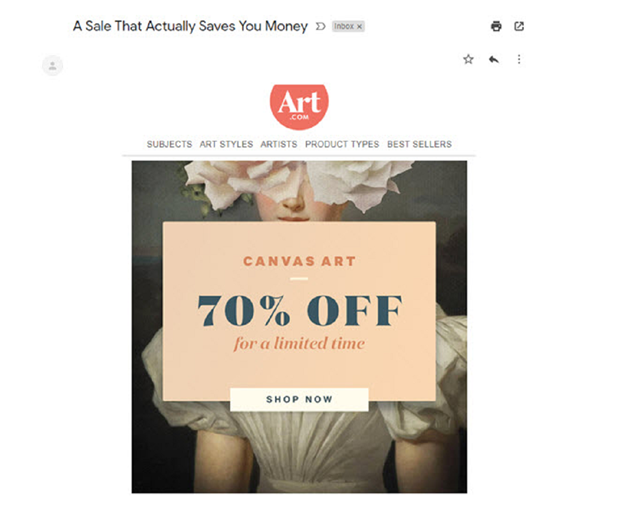Open email in new window icon
Viewport: 628px width, 516px height.
tap(519, 26)
